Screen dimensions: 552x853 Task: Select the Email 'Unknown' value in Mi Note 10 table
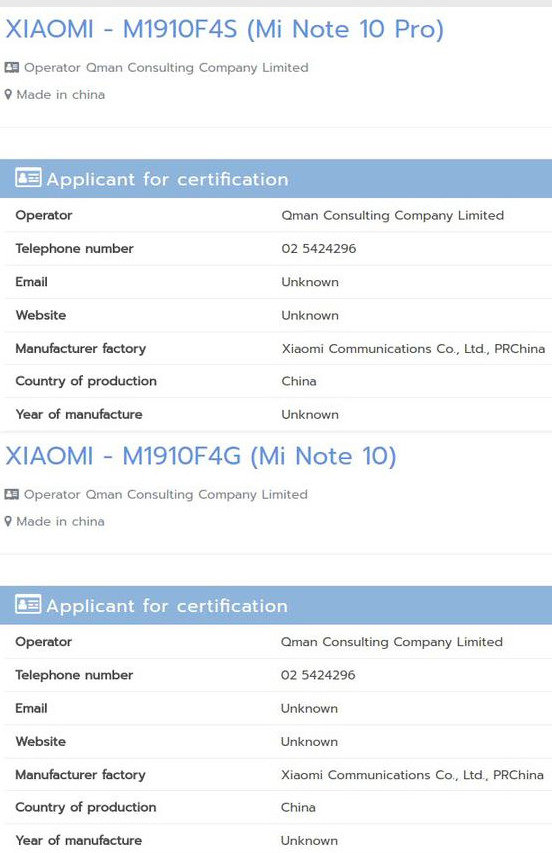tap(309, 708)
